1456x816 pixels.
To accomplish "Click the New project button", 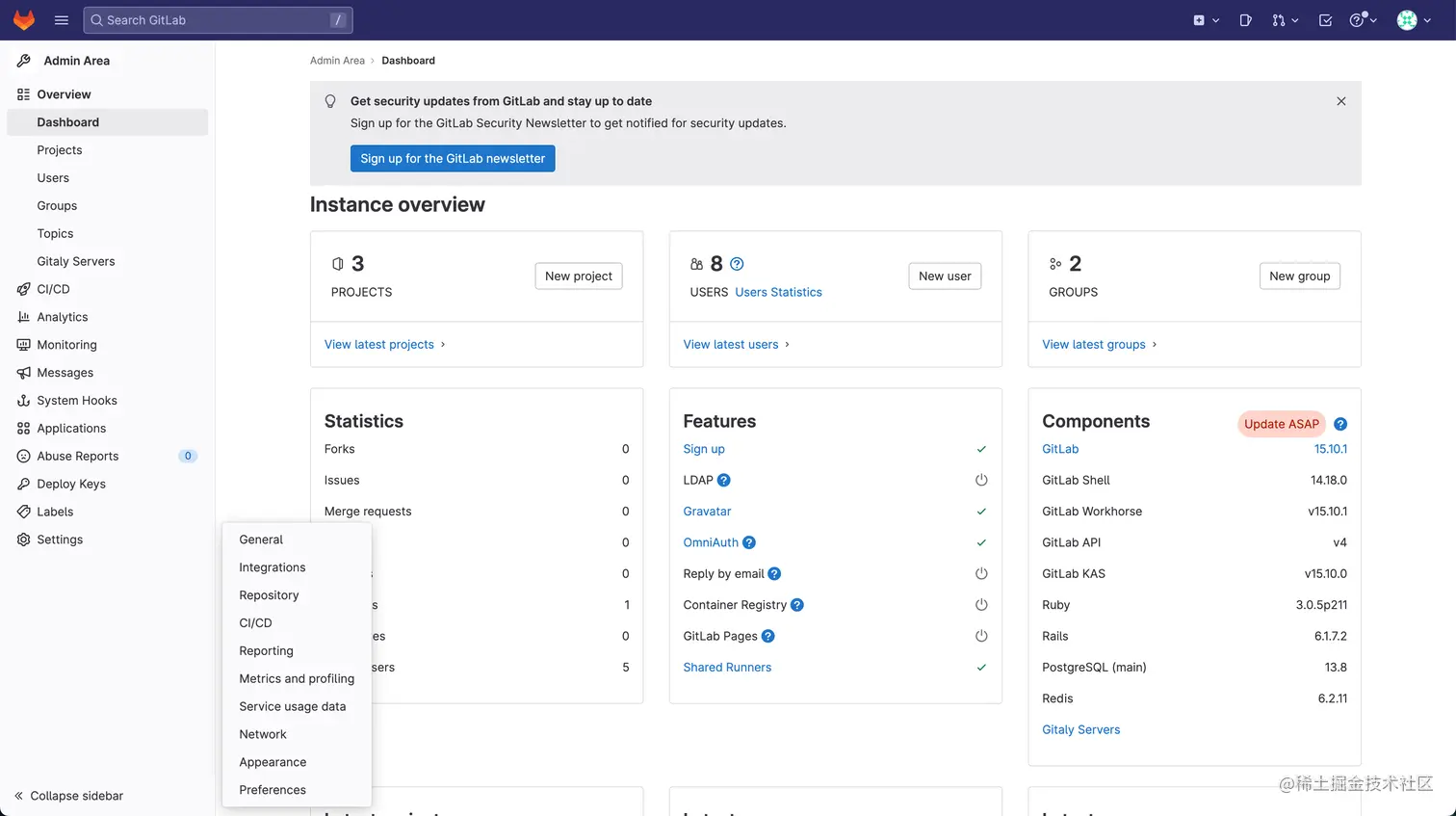I will click(x=578, y=276).
